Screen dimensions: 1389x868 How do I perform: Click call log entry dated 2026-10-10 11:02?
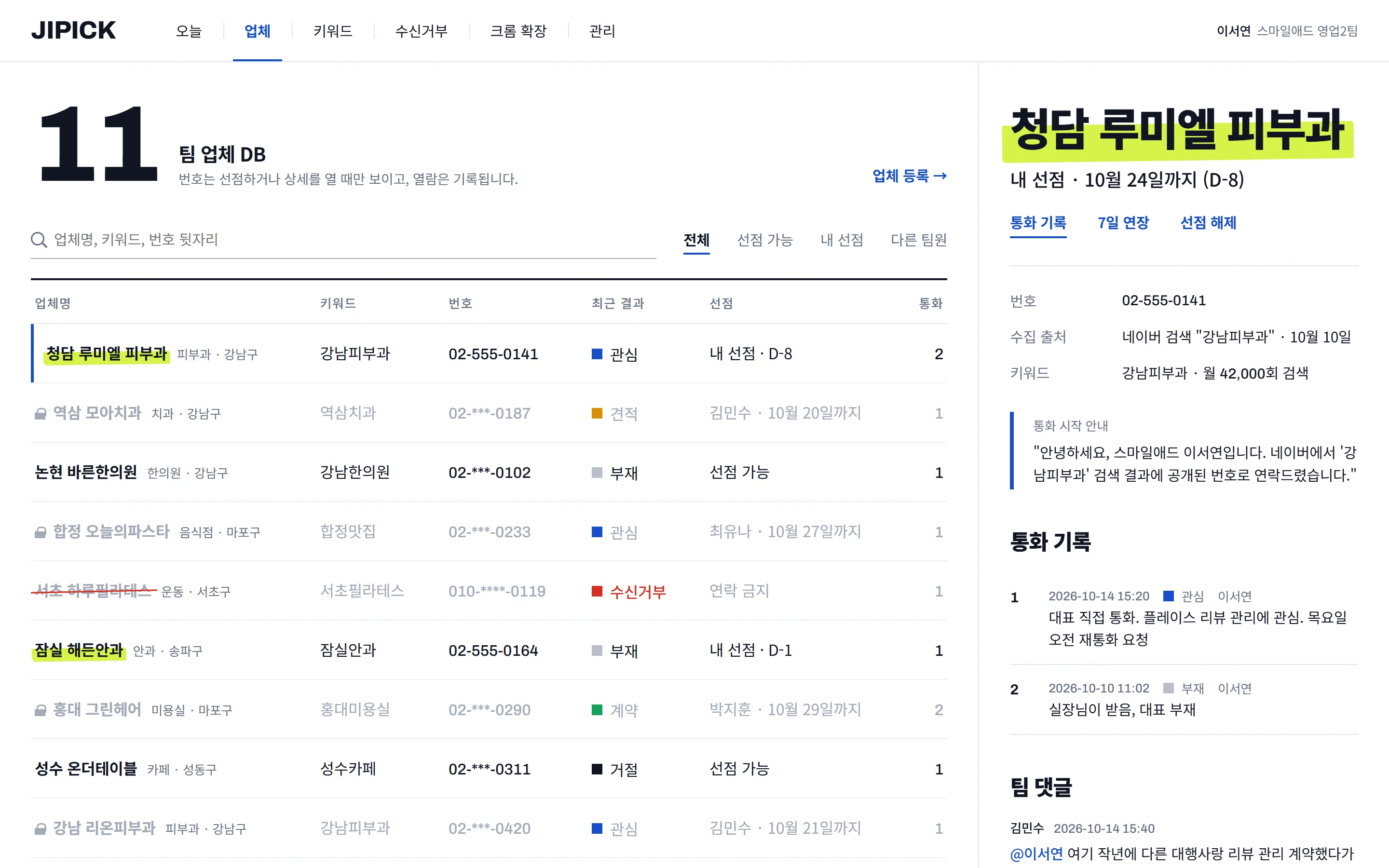pos(1184,699)
